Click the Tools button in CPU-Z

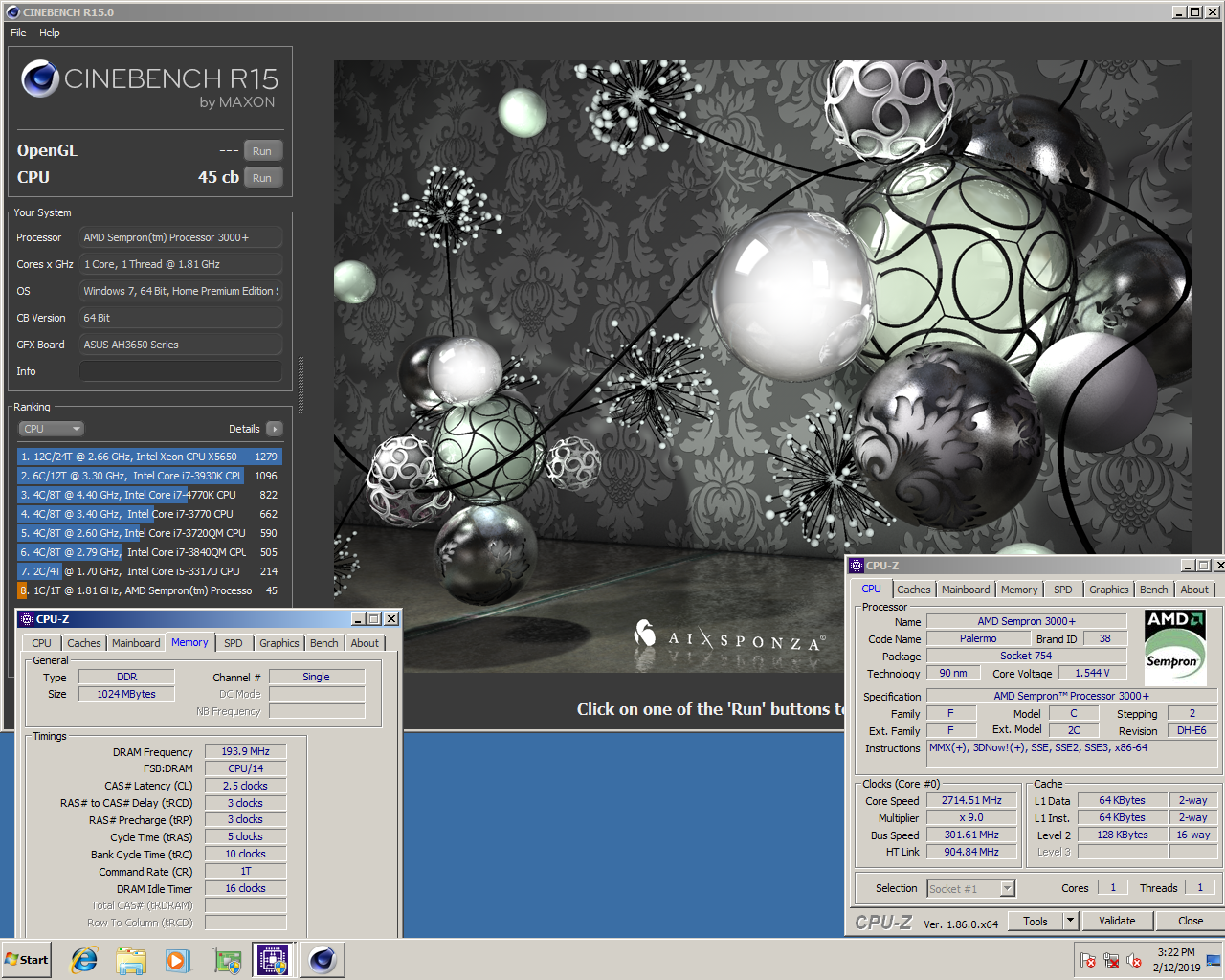[1036, 921]
